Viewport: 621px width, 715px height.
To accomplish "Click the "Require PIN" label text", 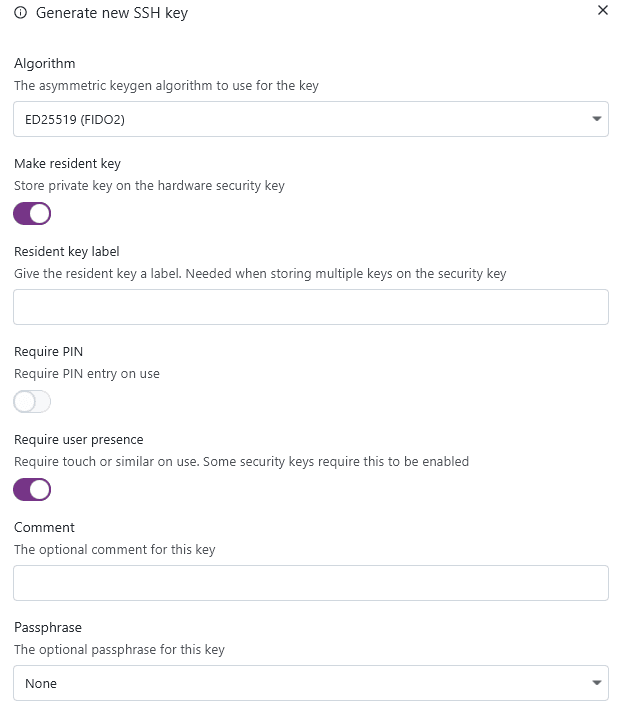I will point(49,351).
